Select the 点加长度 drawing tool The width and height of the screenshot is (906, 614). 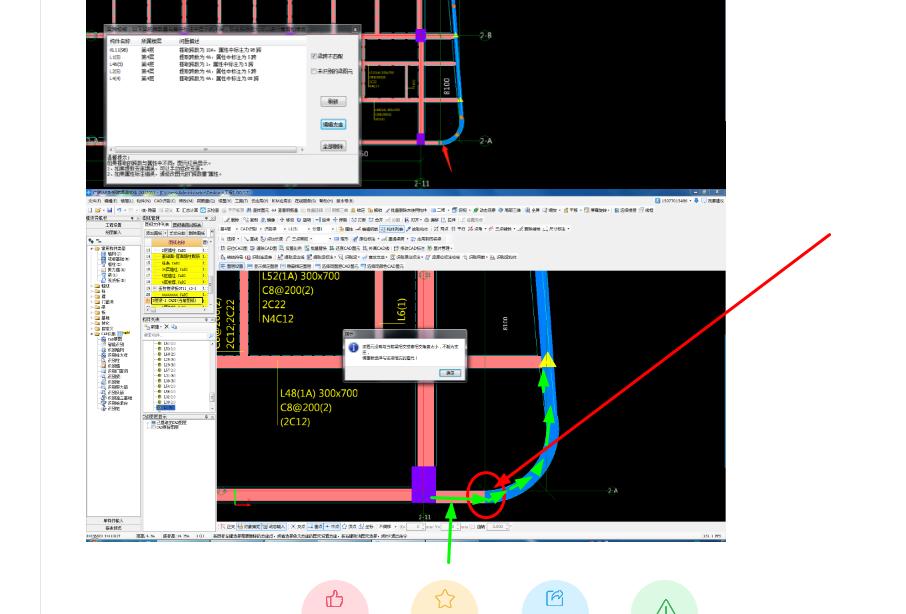pyautogui.click(x=272, y=239)
